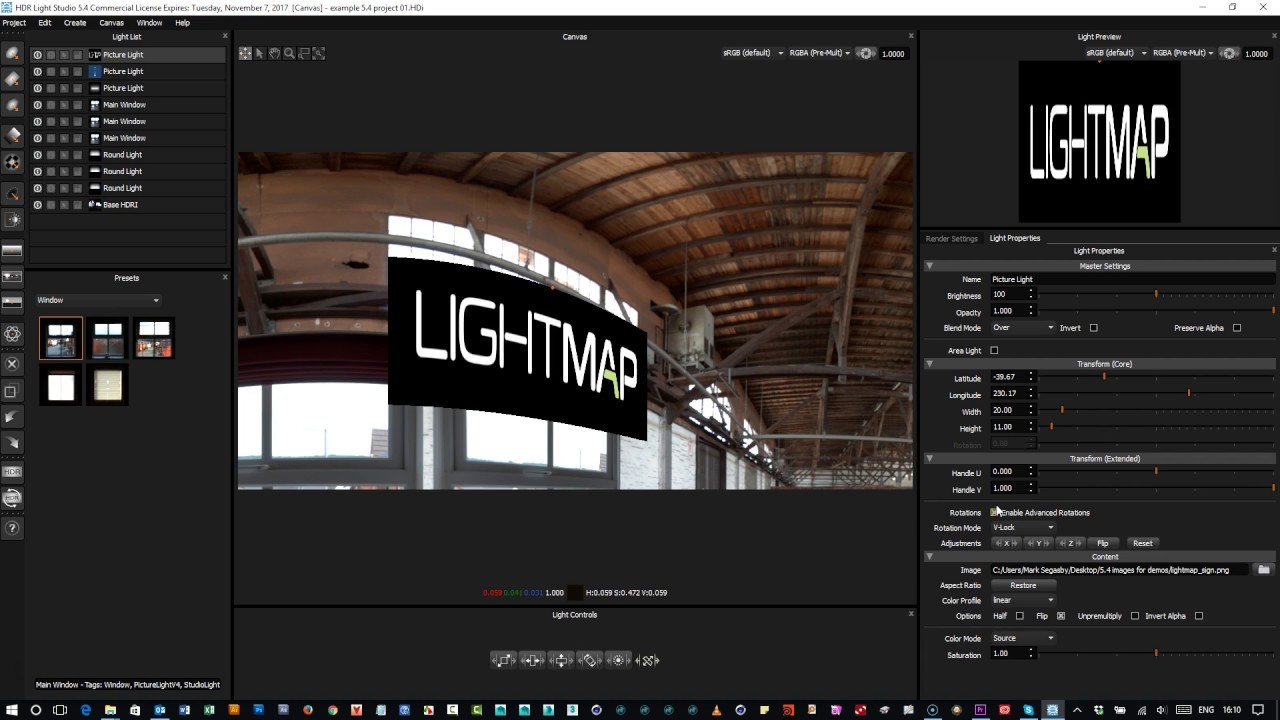The height and width of the screenshot is (720, 1280).
Task: Click the top round light icon in left toolbar
Action: tap(13, 53)
